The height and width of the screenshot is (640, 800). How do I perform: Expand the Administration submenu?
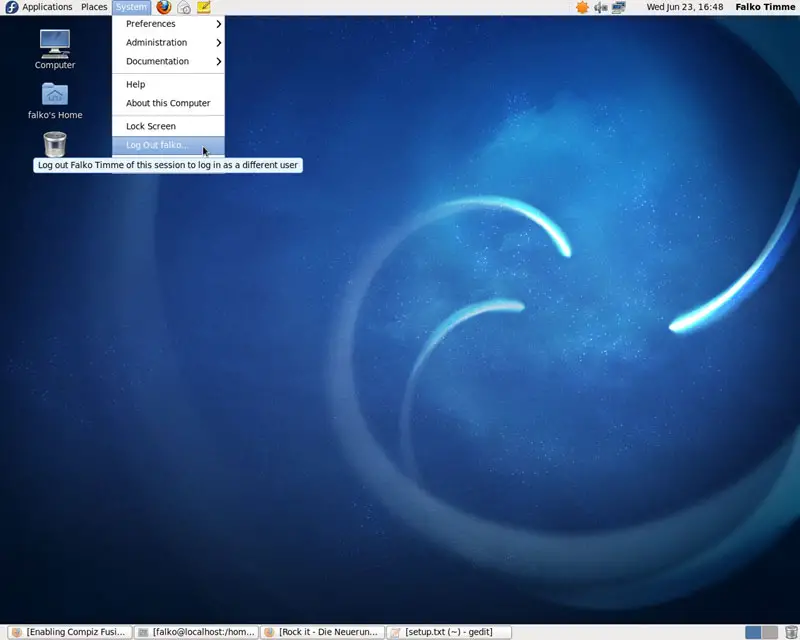pyautogui.click(x=168, y=42)
